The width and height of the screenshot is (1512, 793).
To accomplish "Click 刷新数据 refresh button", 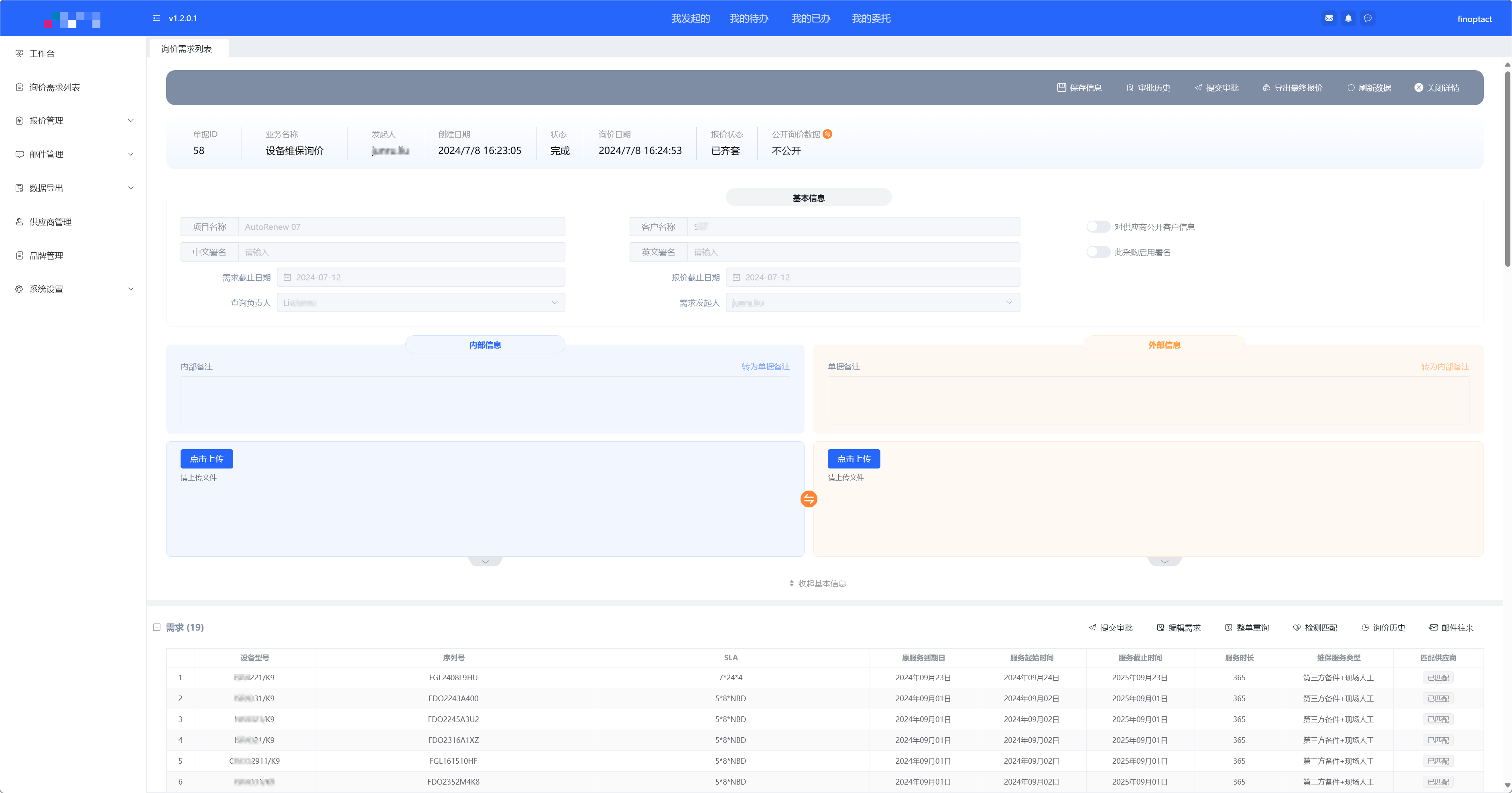I will coord(1369,88).
